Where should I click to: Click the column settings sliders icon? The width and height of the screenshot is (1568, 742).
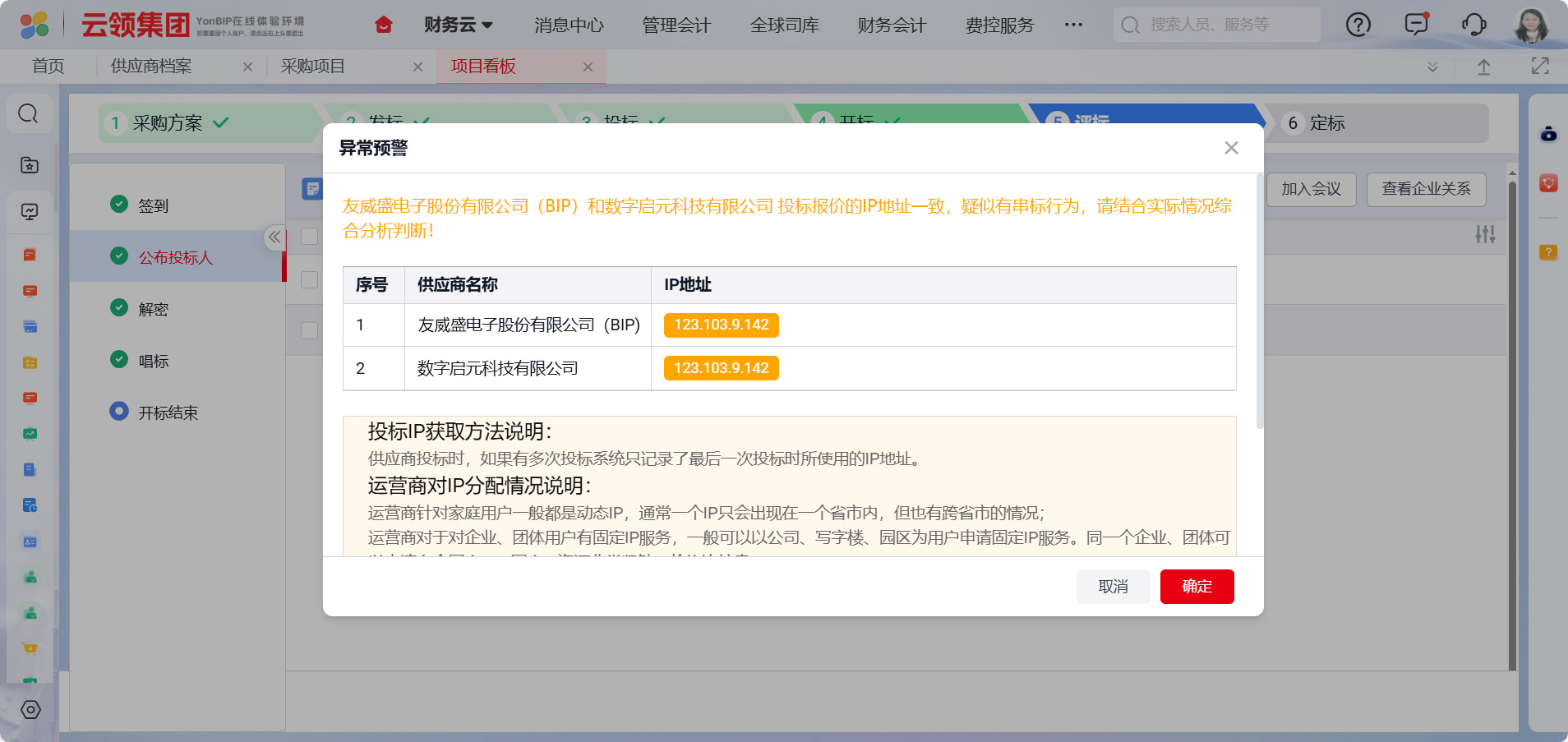[x=1484, y=235]
